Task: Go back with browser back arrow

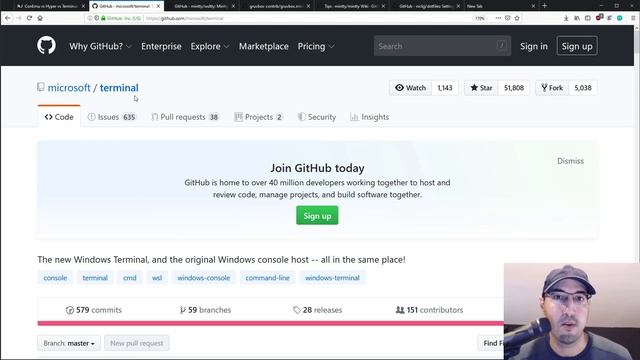Action: pyautogui.click(x=7, y=18)
